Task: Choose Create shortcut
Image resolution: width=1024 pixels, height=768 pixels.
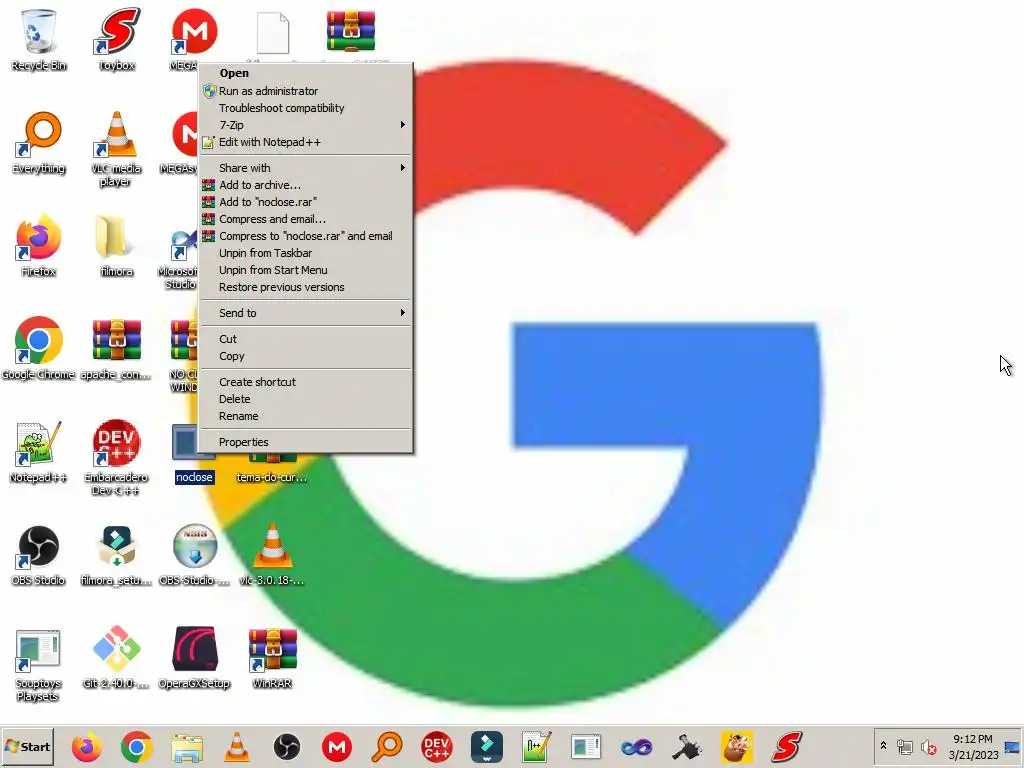Action: [x=306, y=382]
